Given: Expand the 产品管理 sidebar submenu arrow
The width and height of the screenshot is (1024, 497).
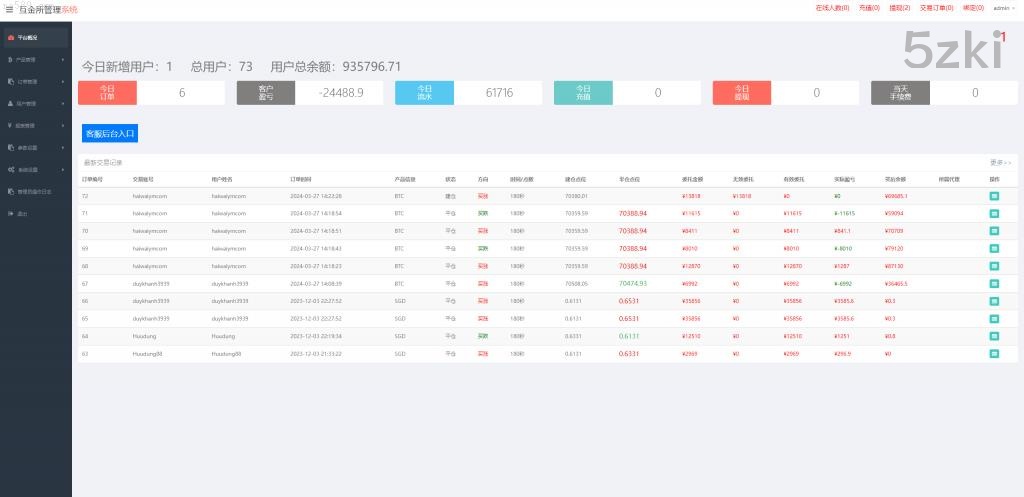Looking at the screenshot, I should click(x=63, y=59).
